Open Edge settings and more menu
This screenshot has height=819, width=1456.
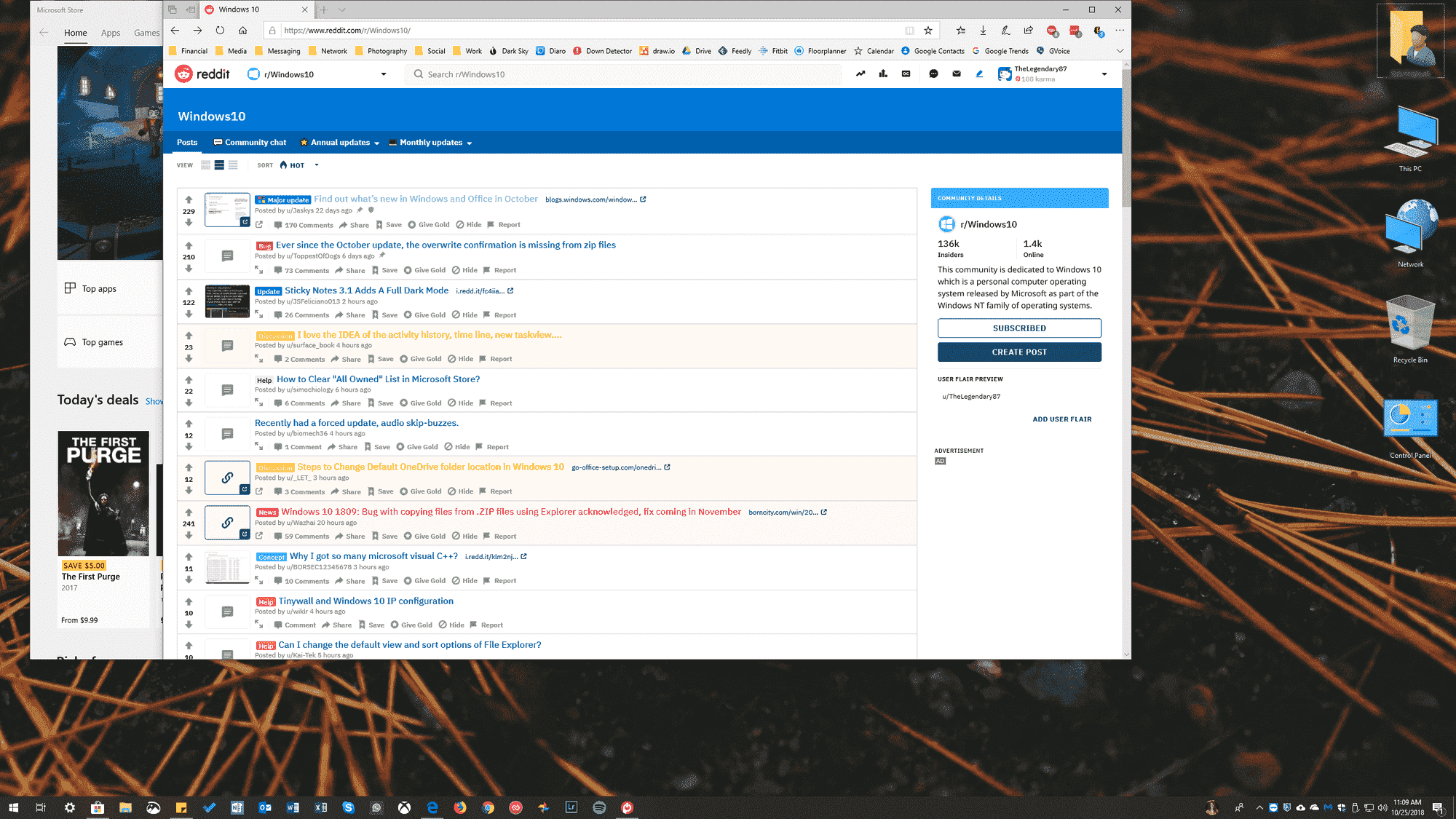(1120, 31)
